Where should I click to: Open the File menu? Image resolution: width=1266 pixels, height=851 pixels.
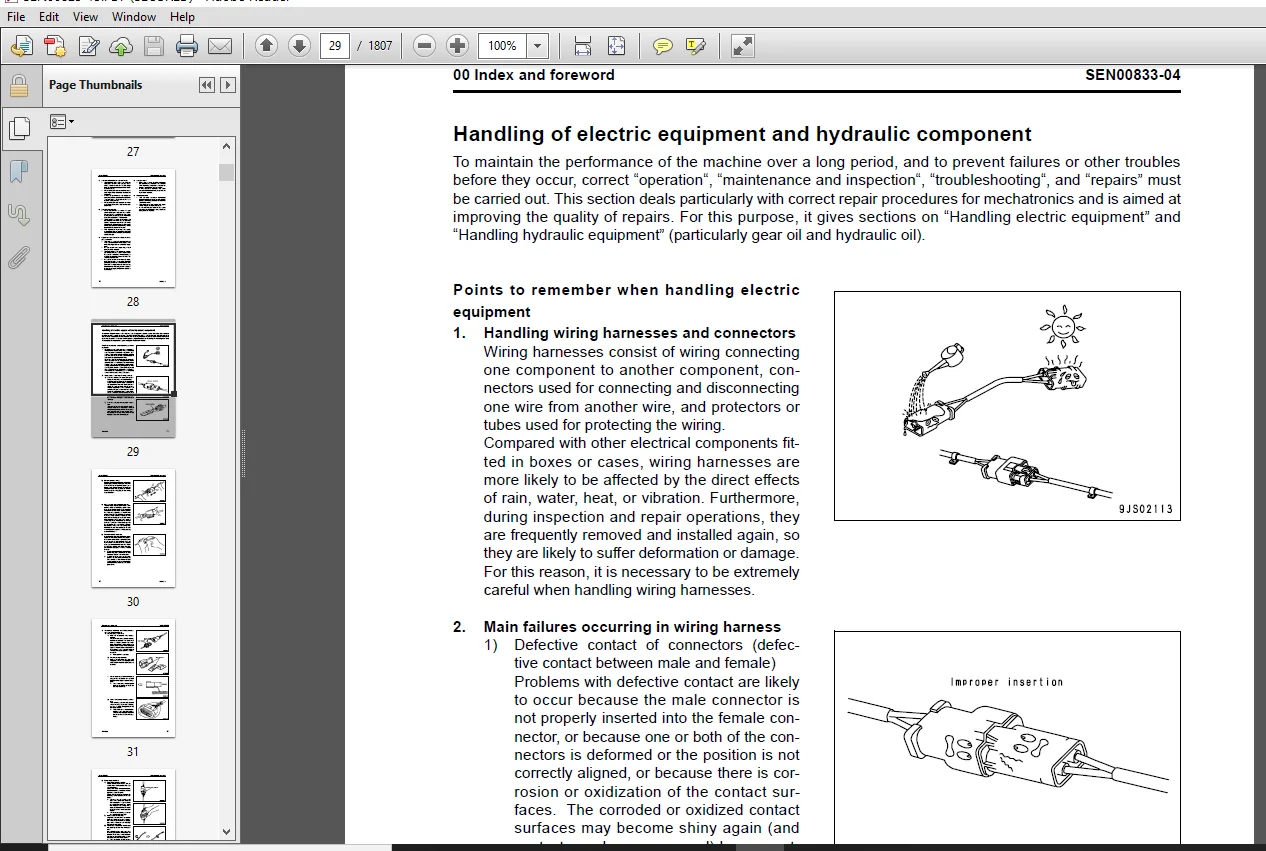[16, 17]
